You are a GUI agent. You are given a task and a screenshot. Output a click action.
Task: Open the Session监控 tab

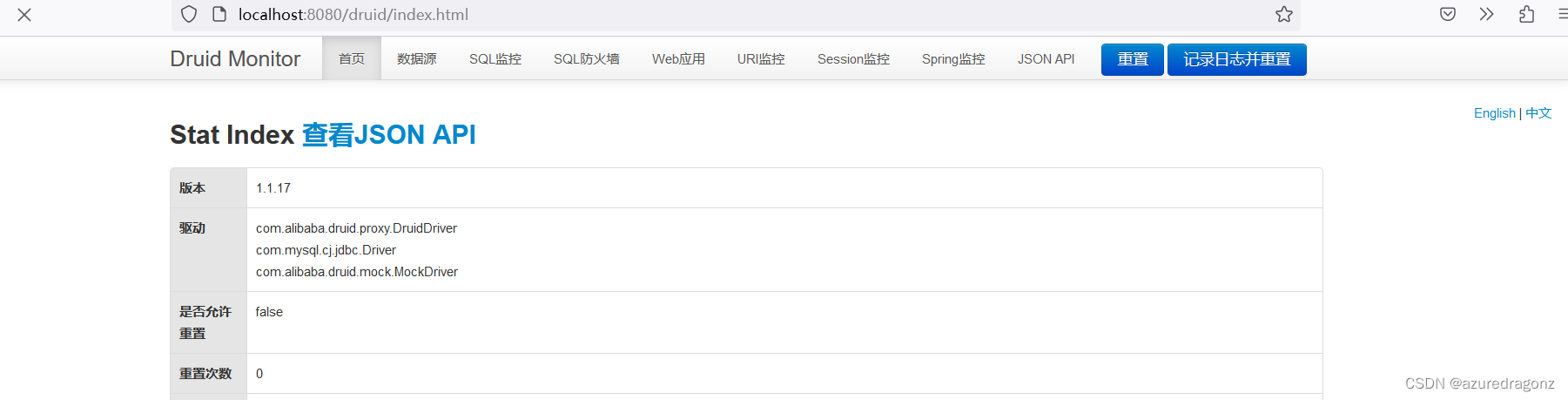853,58
